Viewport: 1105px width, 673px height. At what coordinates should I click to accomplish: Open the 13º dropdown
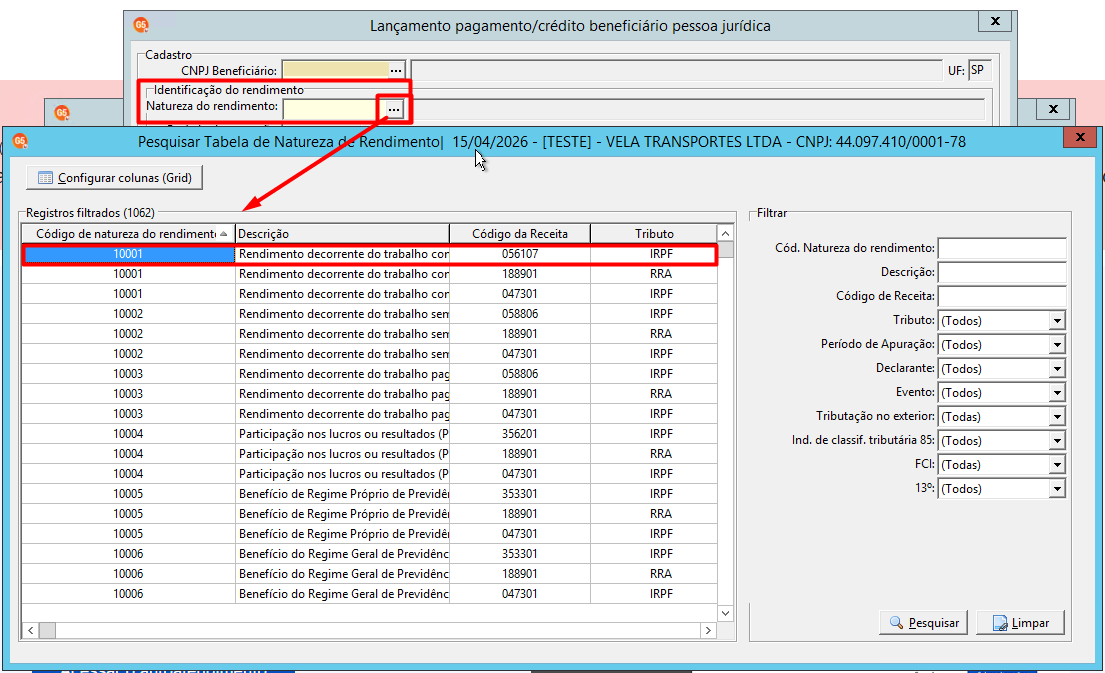pyautogui.click(x=1057, y=488)
